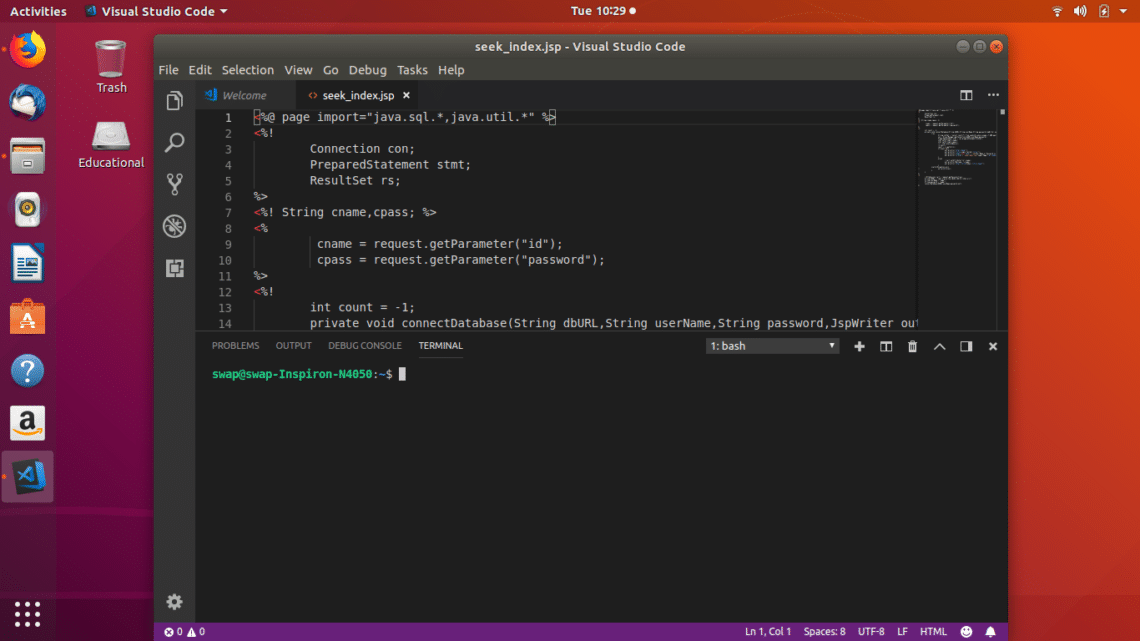Open the Edit menu
Screen dimensions: 1140x641
(x=200, y=70)
